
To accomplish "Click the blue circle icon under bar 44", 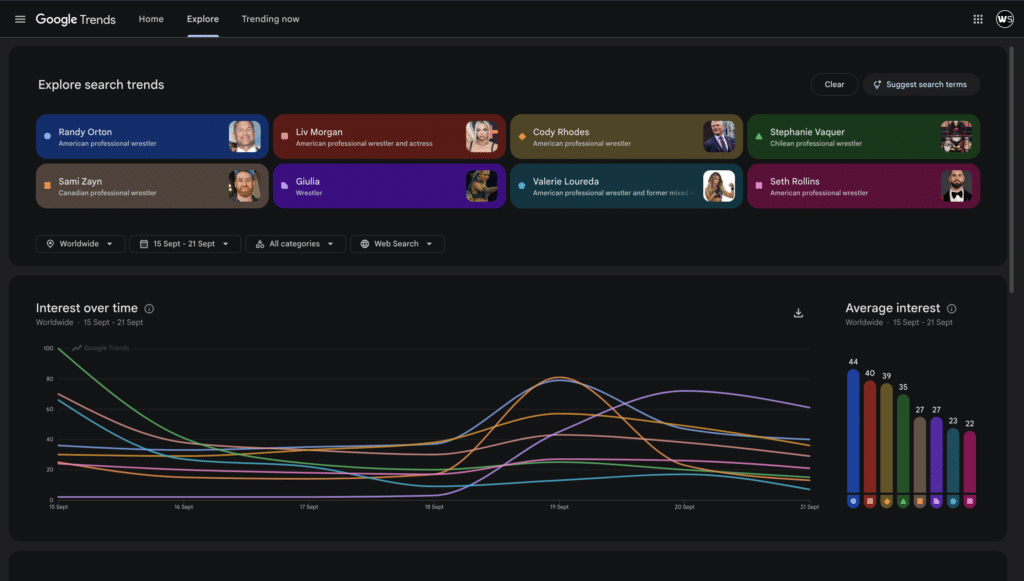I will tap(853, 501).
